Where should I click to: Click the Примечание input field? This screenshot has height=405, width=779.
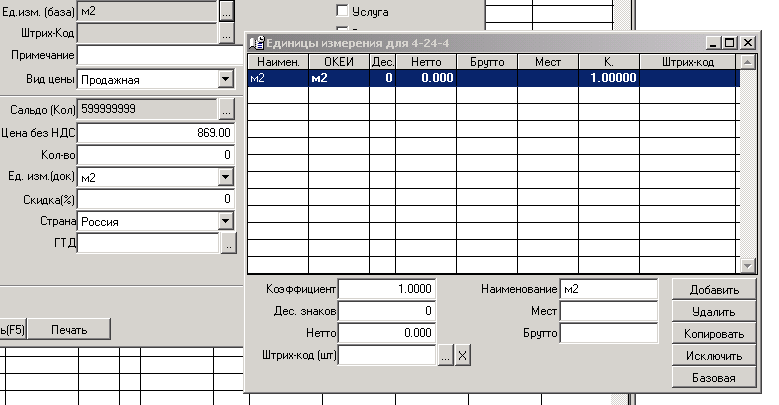coord(160,55)
